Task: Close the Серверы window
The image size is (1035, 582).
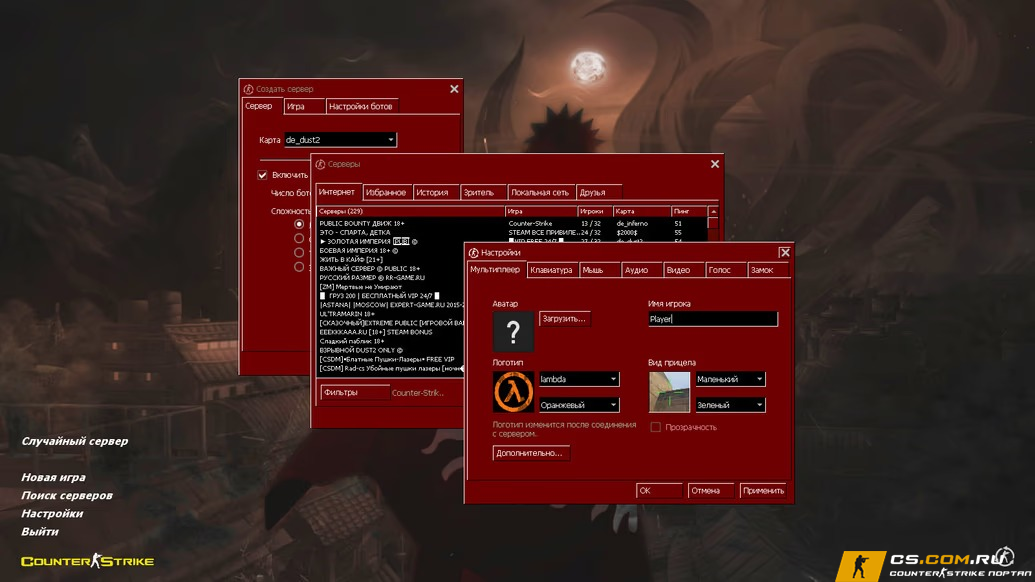Action: (x=715, y=164)
